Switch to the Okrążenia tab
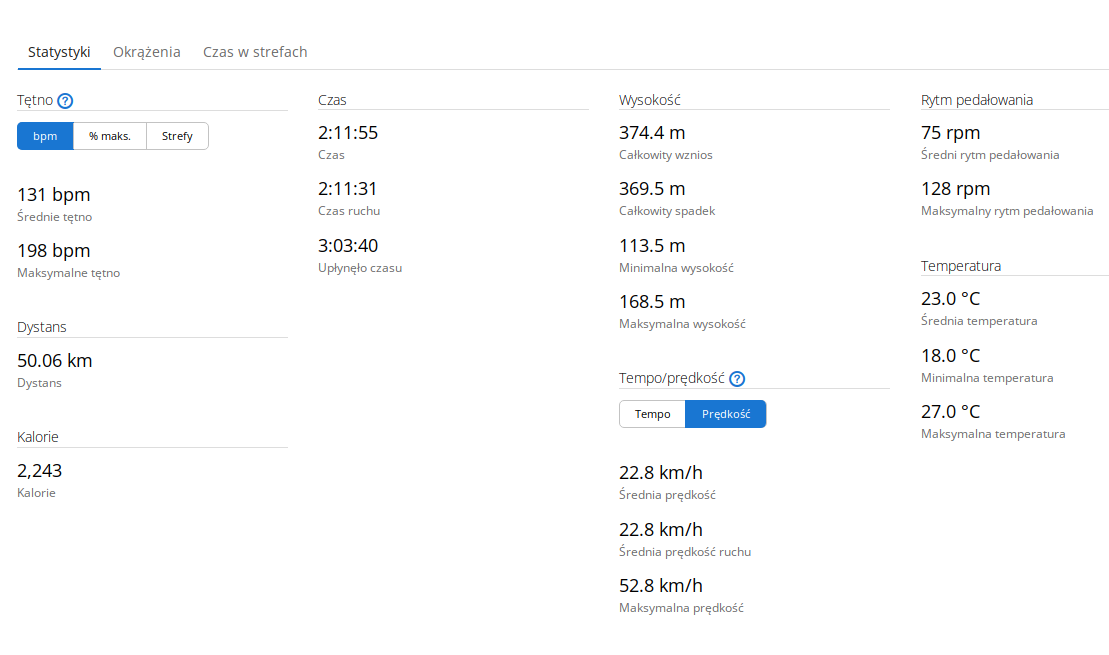Screen dimensions: 1109x655 pos(146,52)
